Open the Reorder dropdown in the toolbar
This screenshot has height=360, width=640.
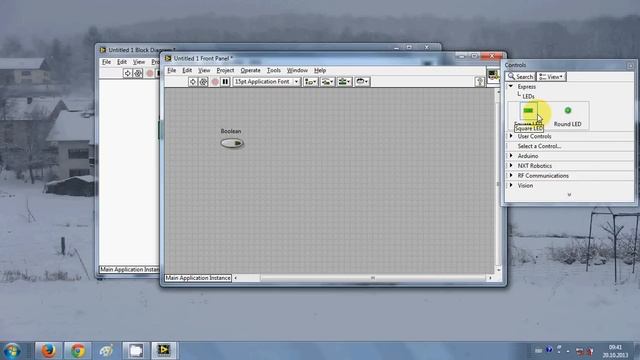[362, 82]
